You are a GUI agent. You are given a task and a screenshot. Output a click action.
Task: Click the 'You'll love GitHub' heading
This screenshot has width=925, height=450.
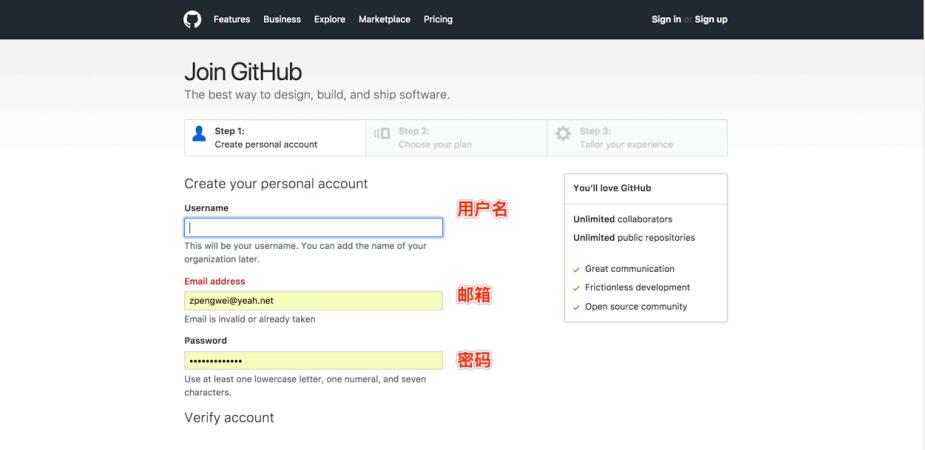tap(612, 188)
